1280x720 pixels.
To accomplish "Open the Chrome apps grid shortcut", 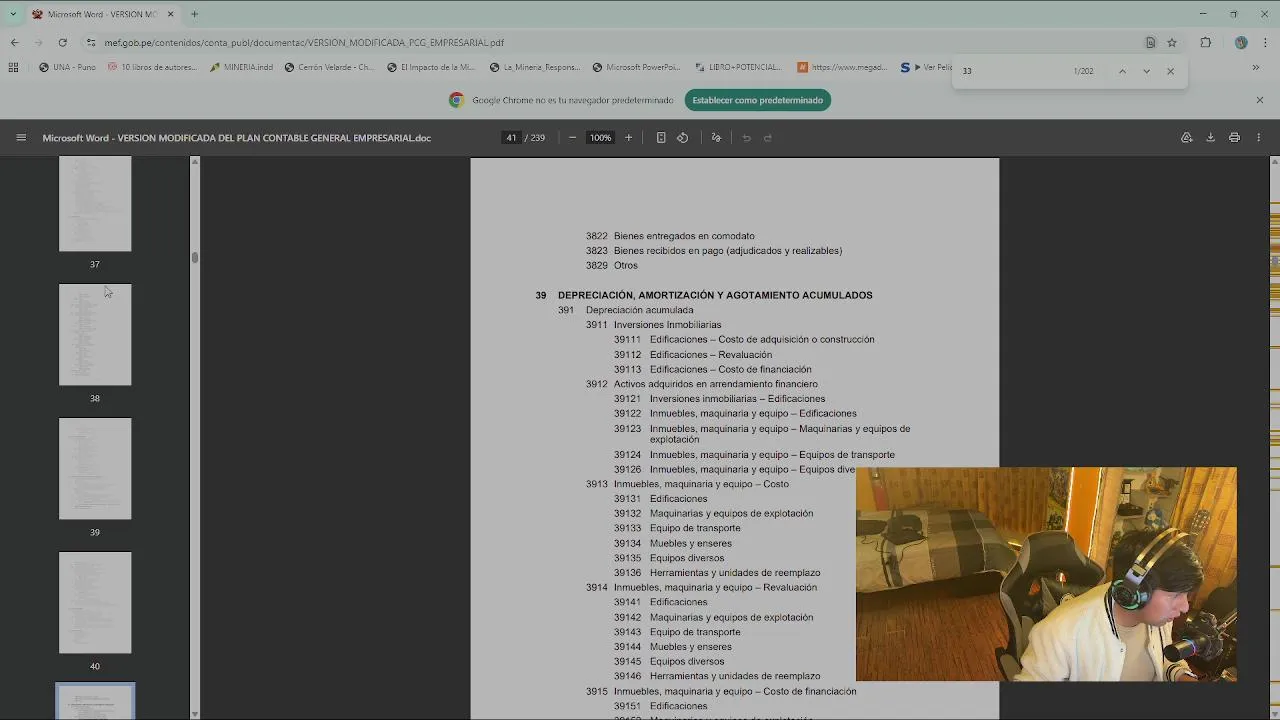I will [13, 67].
